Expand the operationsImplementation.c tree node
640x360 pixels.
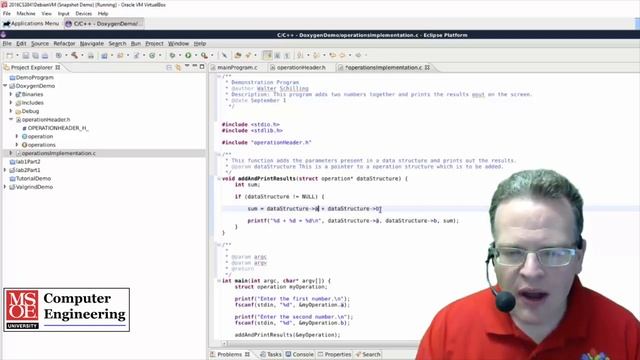pyautogui.click(x=11, y=153)
